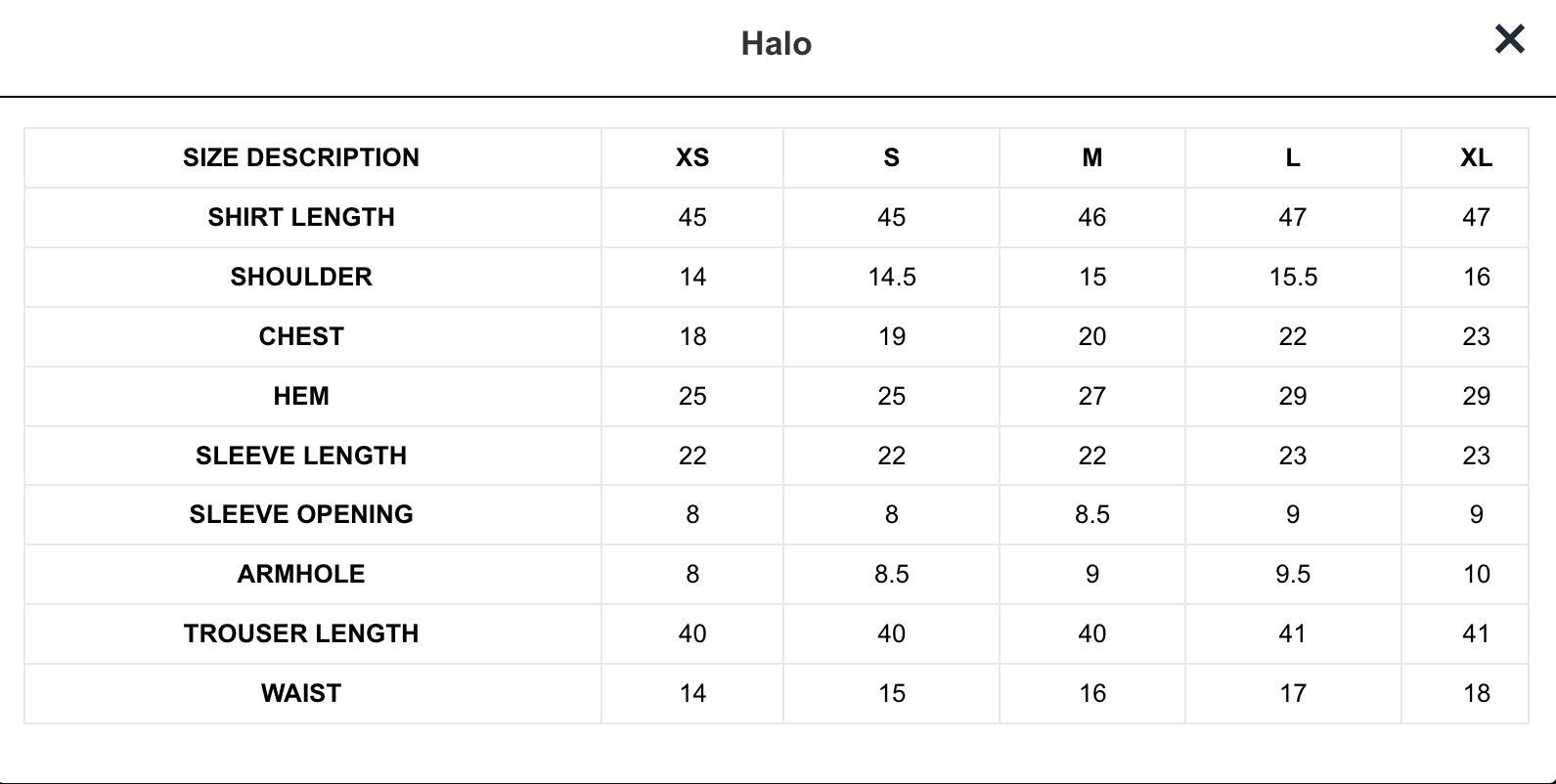Click the ARMHOLE row label
This screenshot has height=784, width=1556.
[x=301, y=574]
